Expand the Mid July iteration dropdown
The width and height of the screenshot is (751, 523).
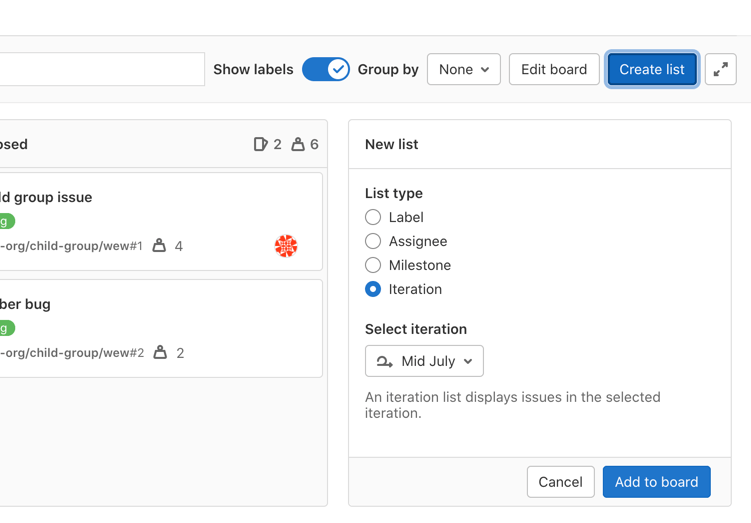[x=424, y=361]
